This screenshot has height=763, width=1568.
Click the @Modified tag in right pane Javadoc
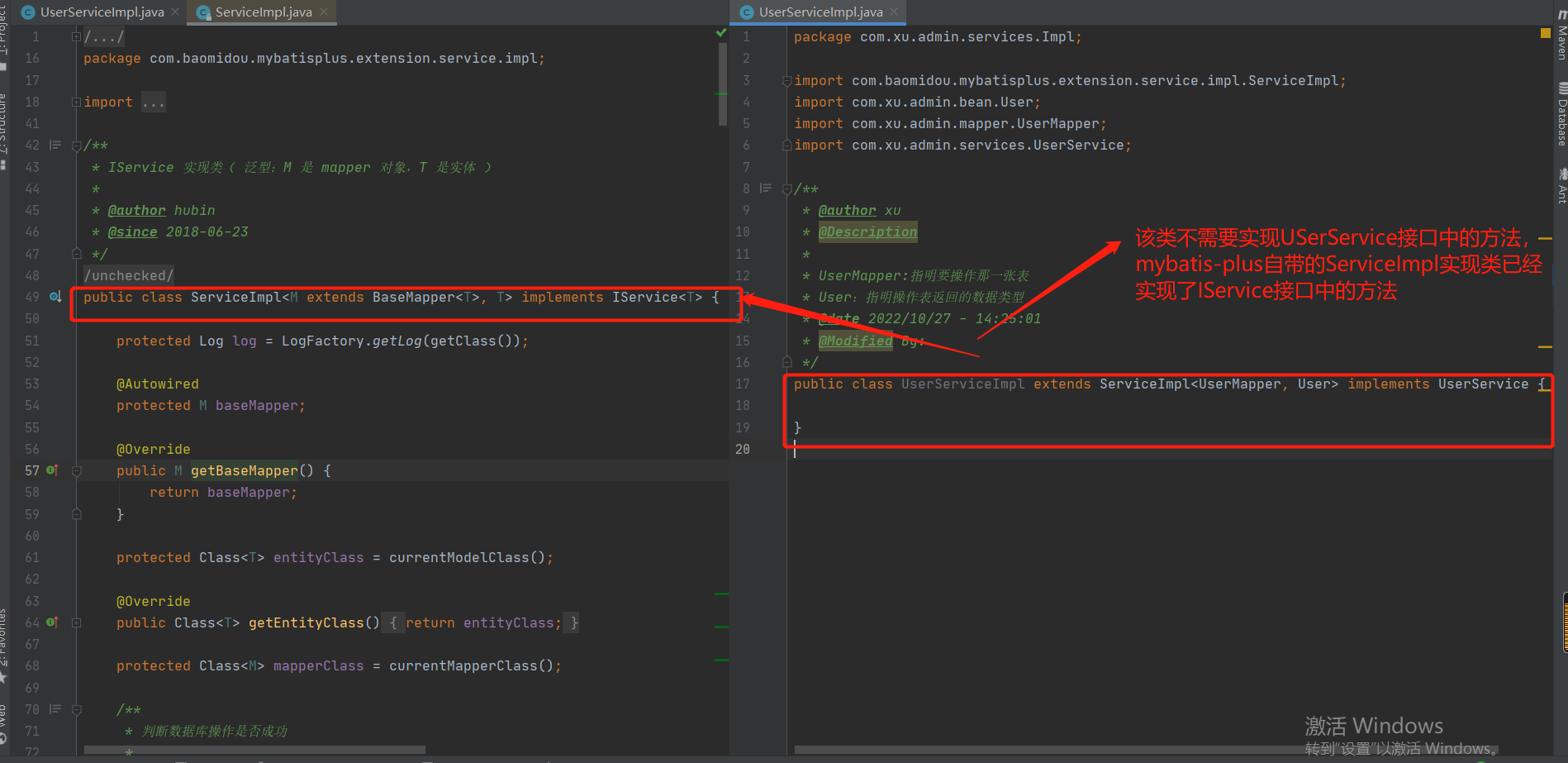click(855, 341)
